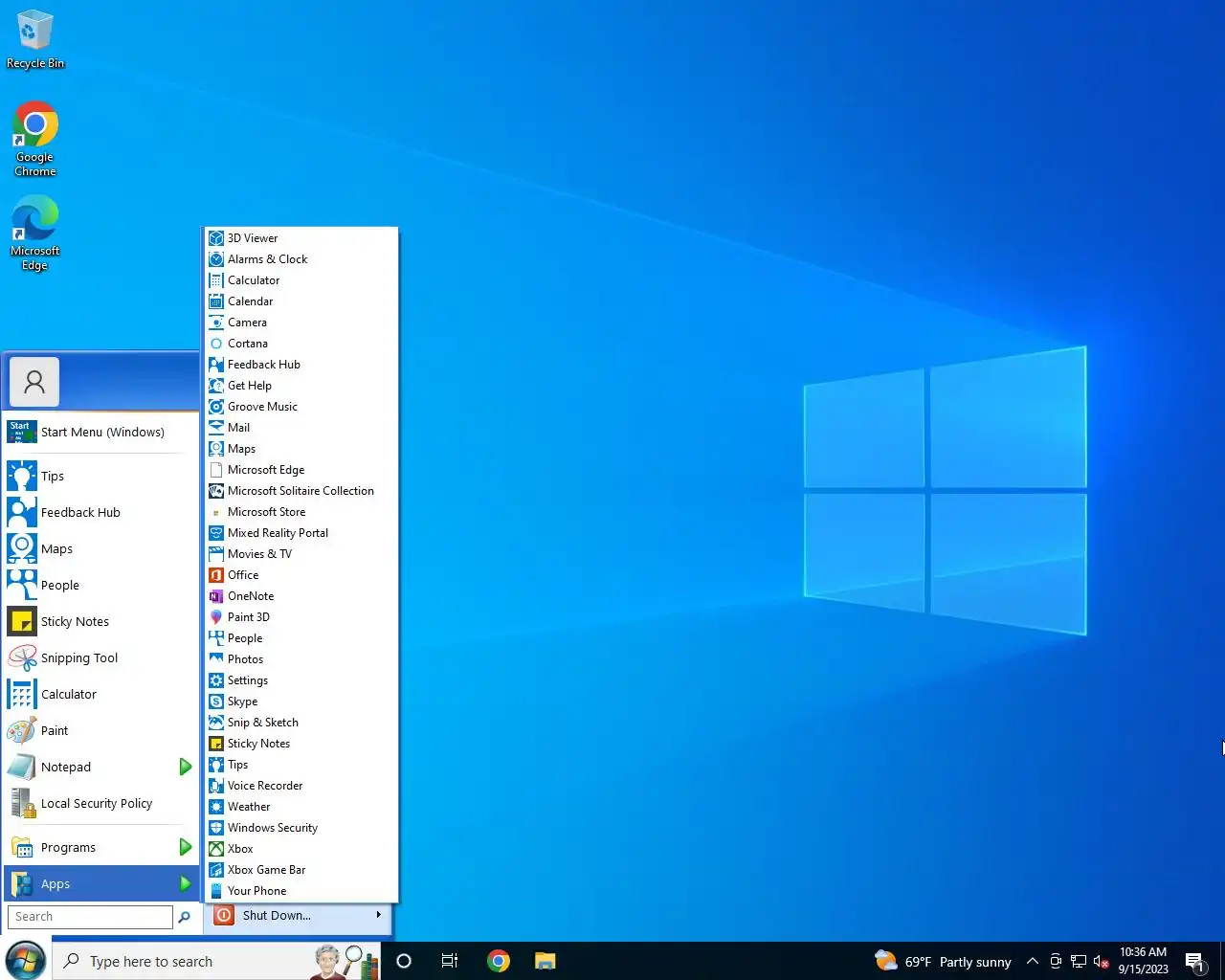The image size is (1225, 980).
Task: Click the user account picture
Action: click(x=34, y=382)
